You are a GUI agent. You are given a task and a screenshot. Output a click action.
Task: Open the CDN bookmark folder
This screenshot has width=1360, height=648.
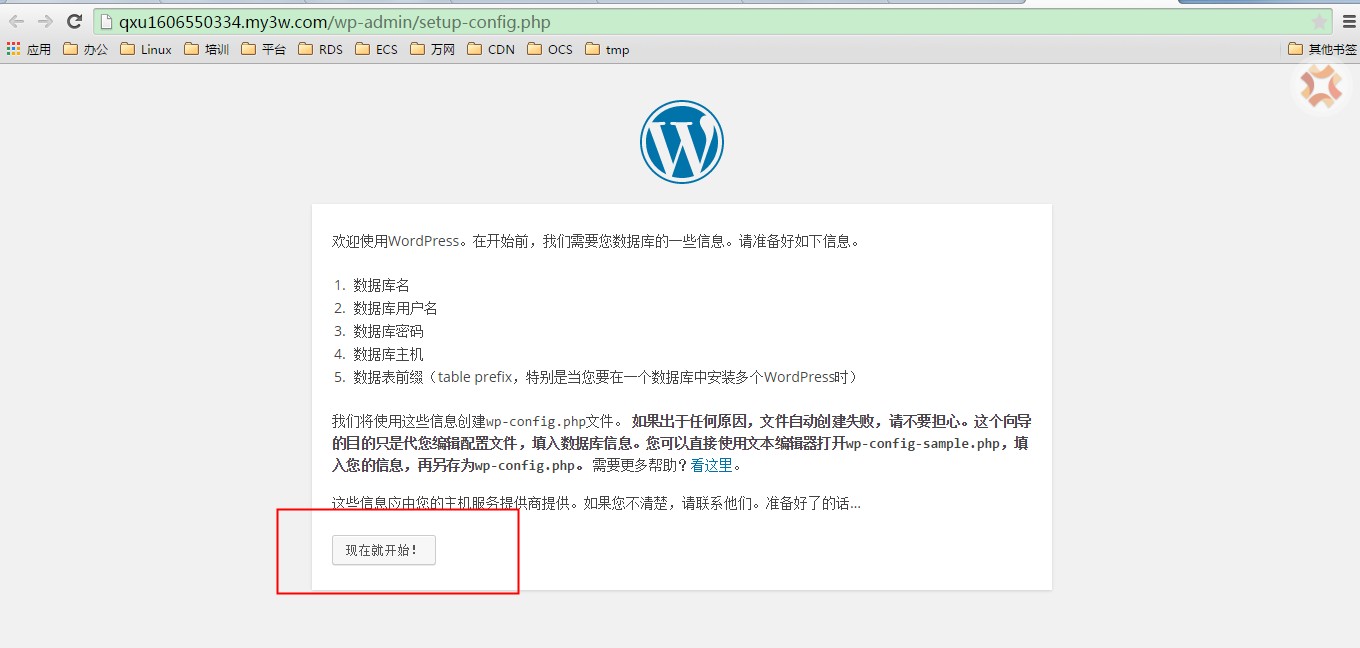tap(490, 49)
